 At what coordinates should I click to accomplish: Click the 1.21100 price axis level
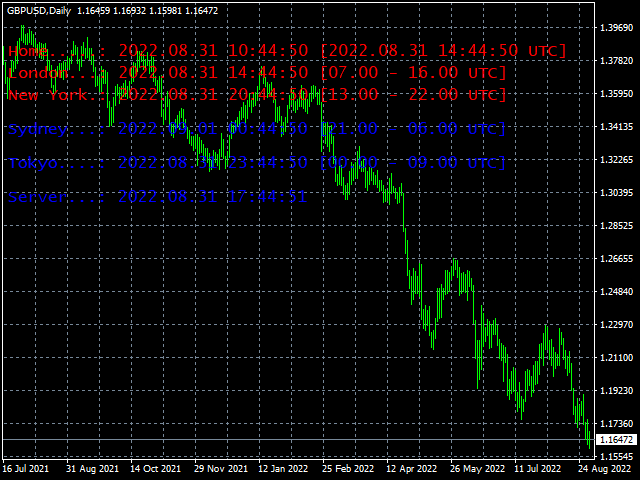[x=615, y=357]
